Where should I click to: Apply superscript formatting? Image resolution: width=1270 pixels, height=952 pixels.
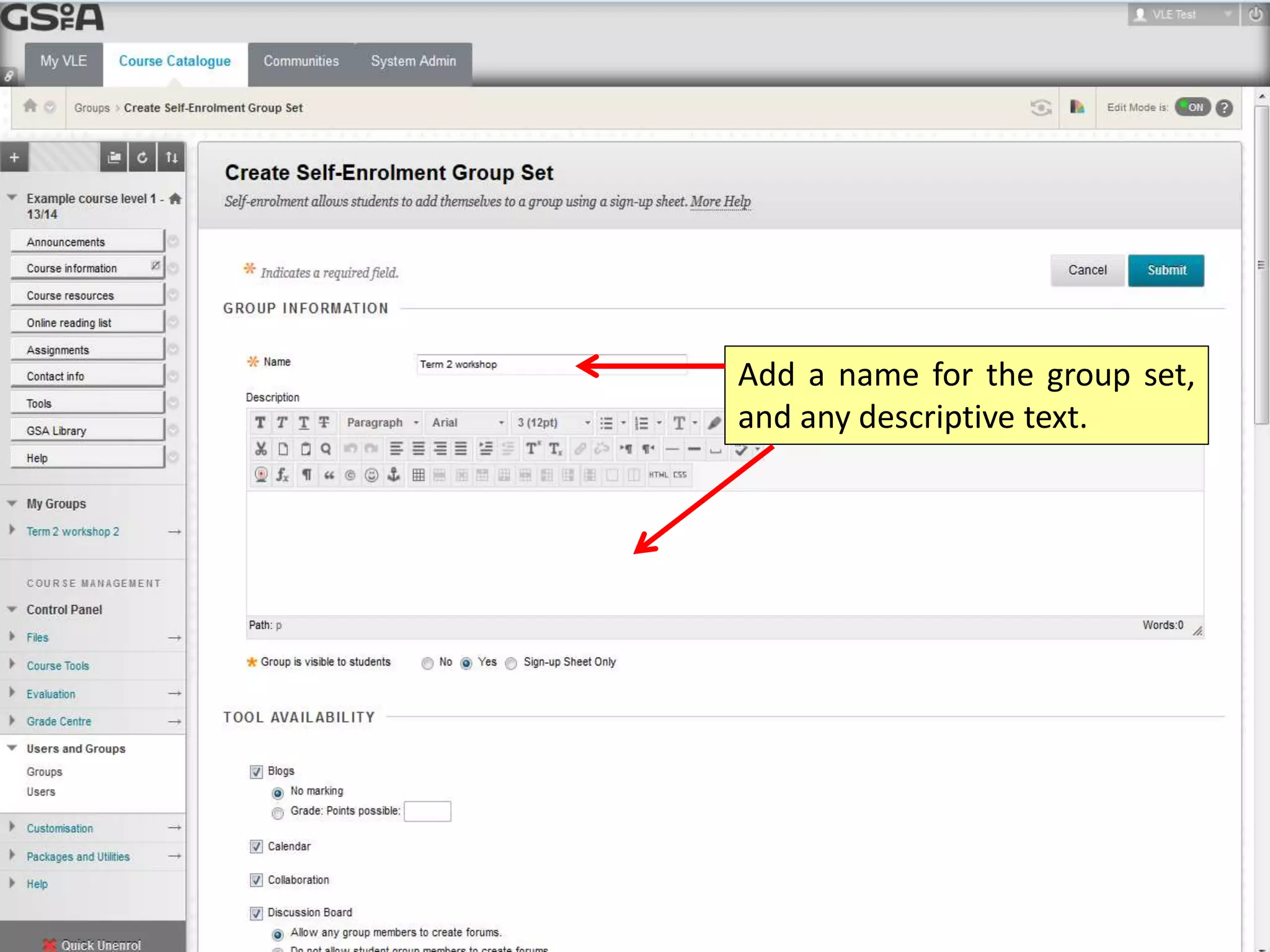point(533,449)
